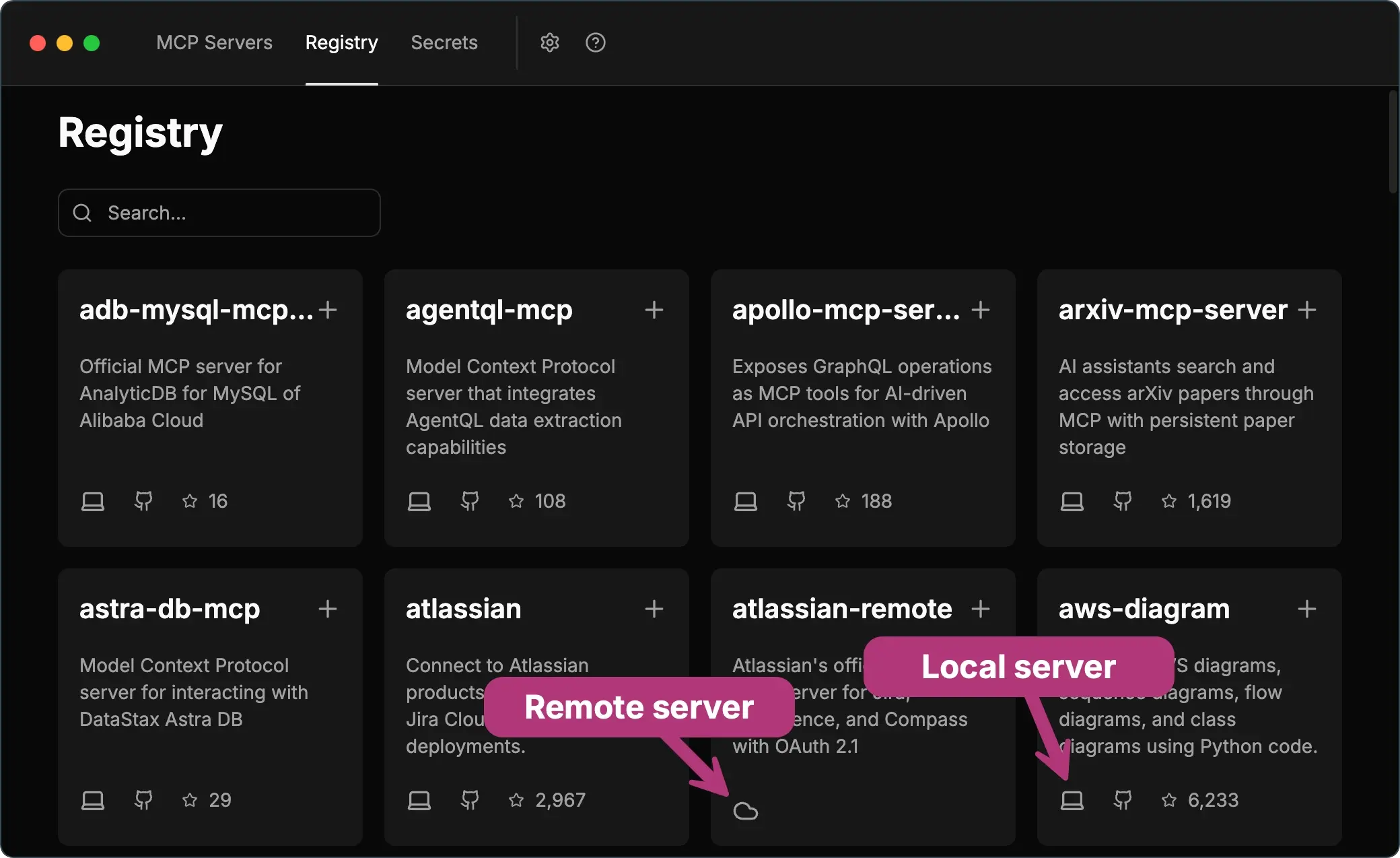1400x858 pixels.
Task: Add arxiv-mcp-server using its plus button
Action: (1308, 310)
